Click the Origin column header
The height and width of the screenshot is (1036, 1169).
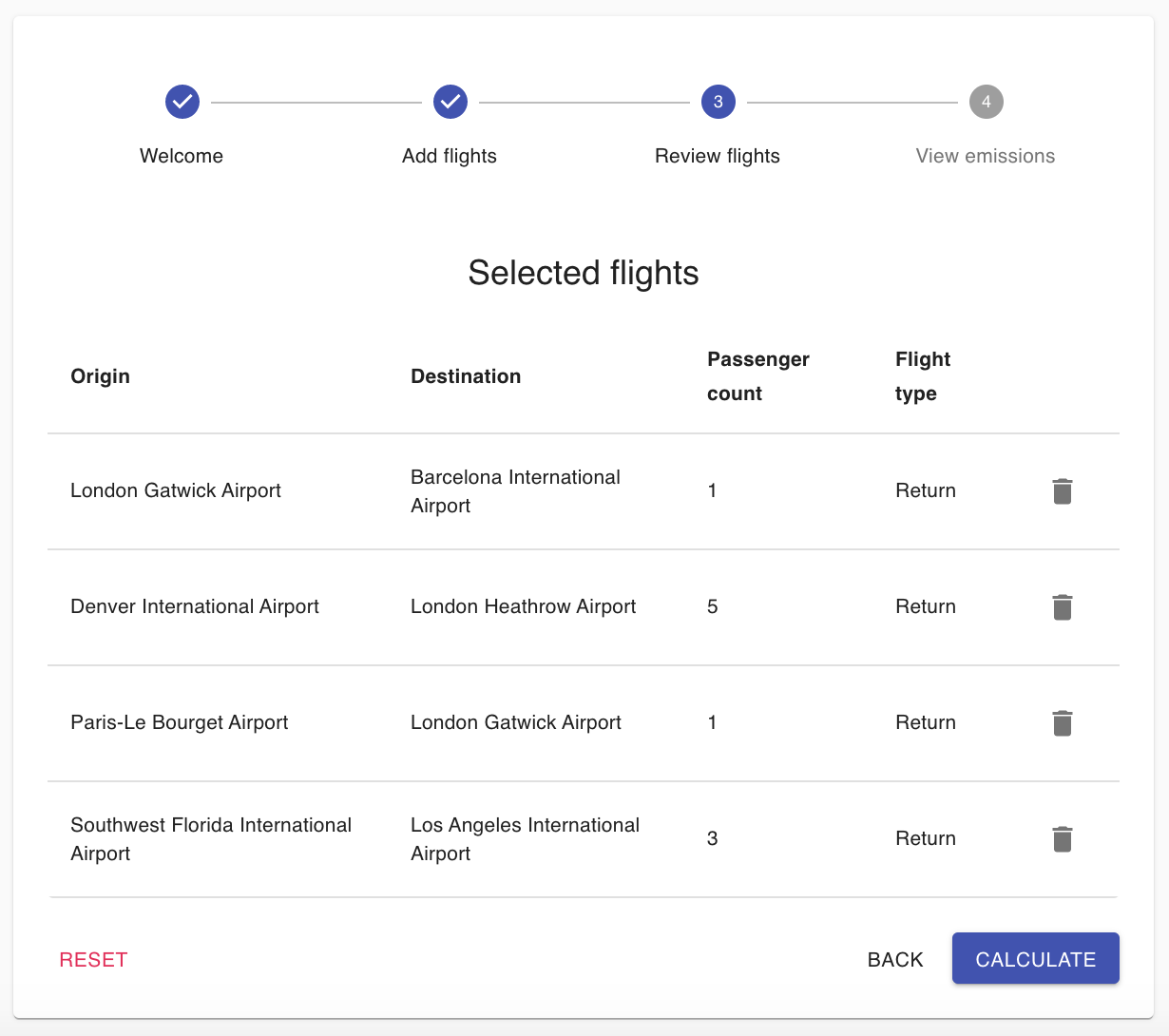[101, 376]
